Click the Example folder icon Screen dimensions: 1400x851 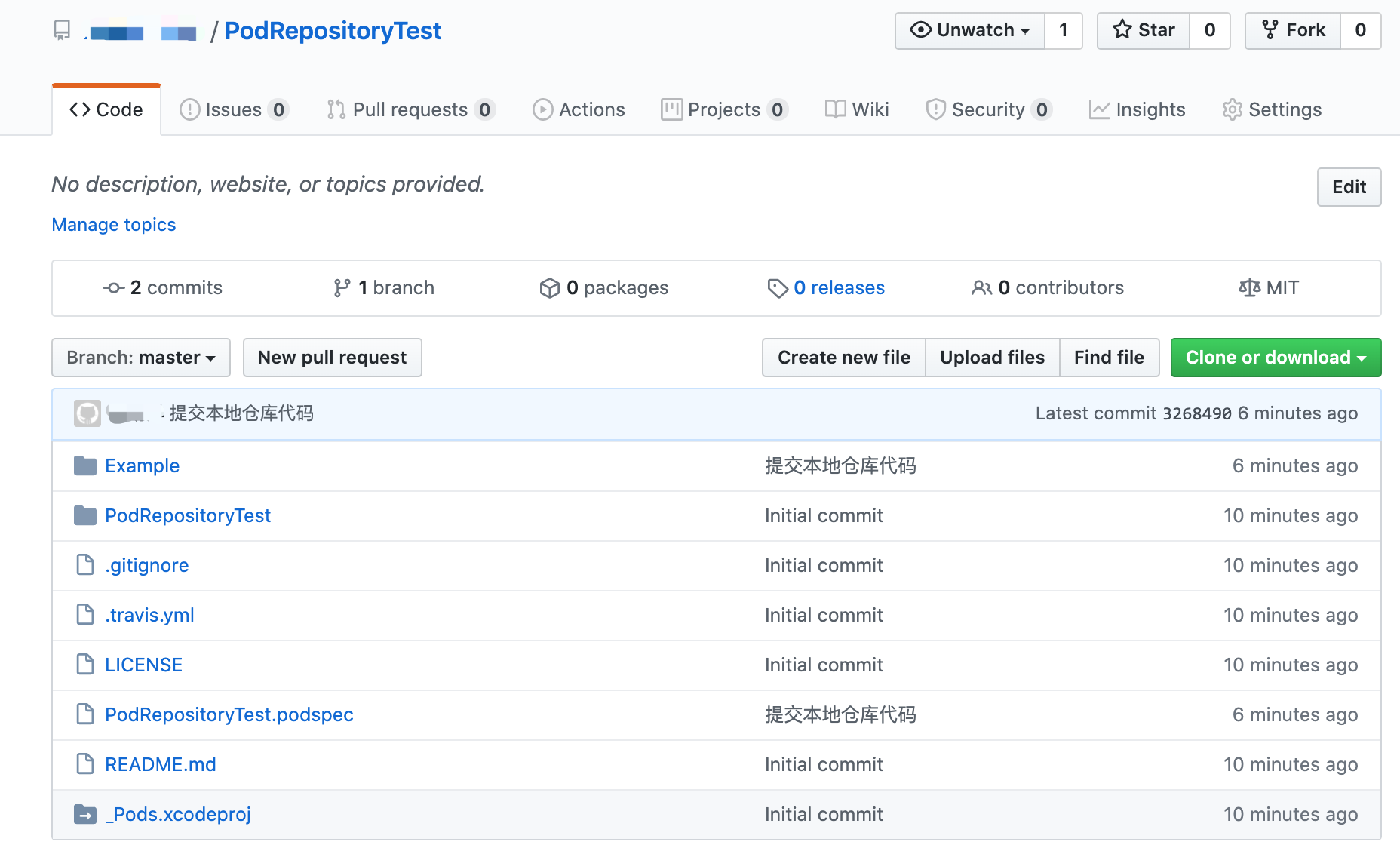(x=85, y=465)
